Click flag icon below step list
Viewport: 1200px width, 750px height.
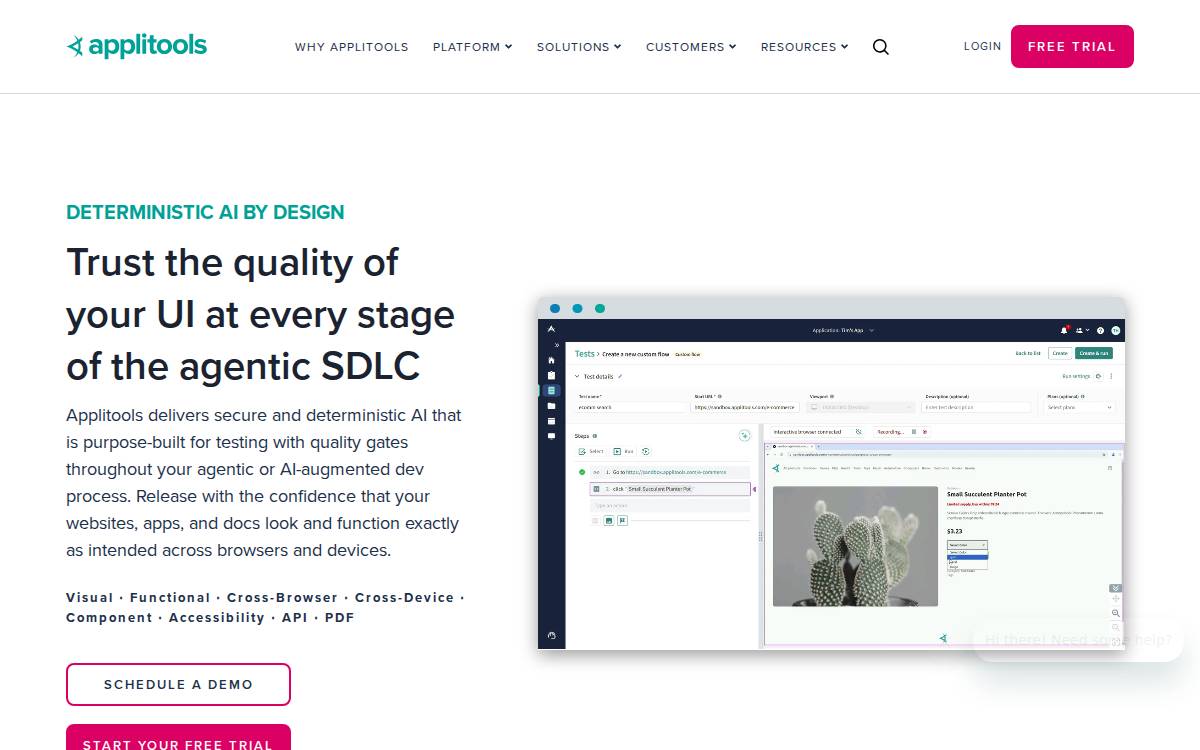[622, 520]
